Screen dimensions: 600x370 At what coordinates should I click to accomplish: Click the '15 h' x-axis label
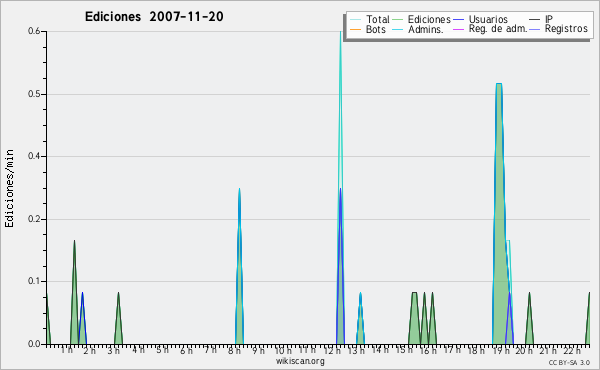point(404,350)
